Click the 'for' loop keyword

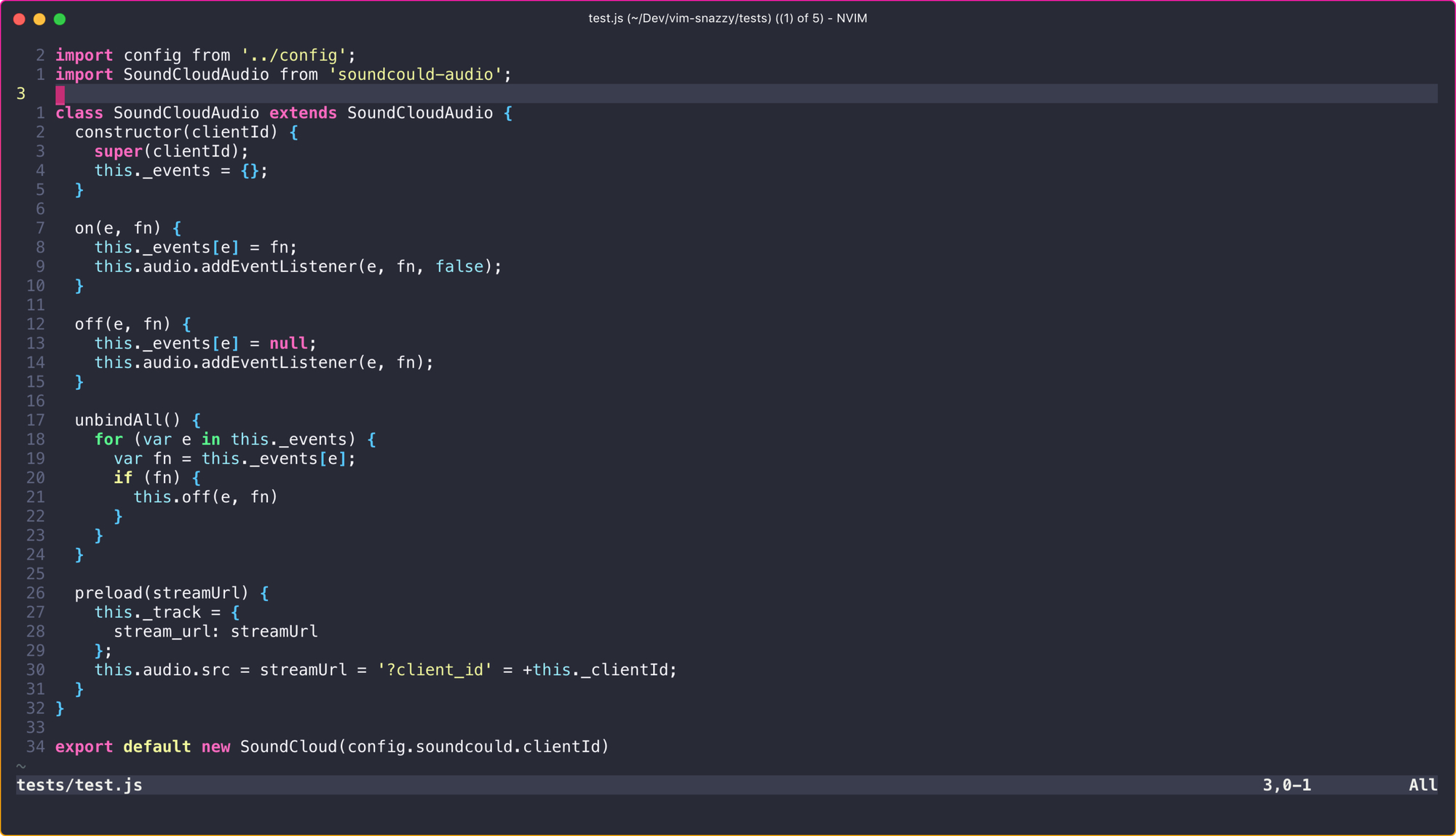coord(108,439)
